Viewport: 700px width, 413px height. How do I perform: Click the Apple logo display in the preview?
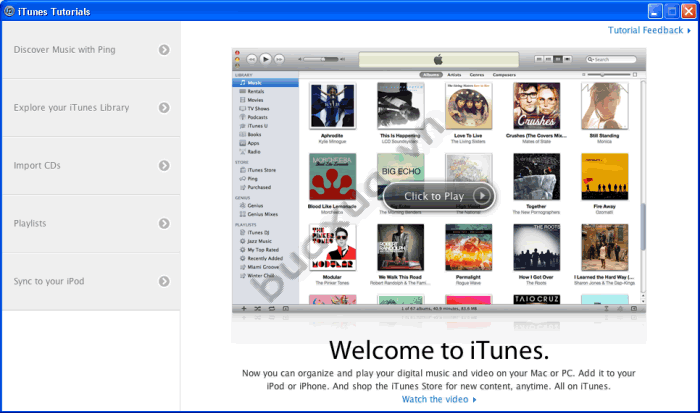pyautogui.click(x=439, y=59)
